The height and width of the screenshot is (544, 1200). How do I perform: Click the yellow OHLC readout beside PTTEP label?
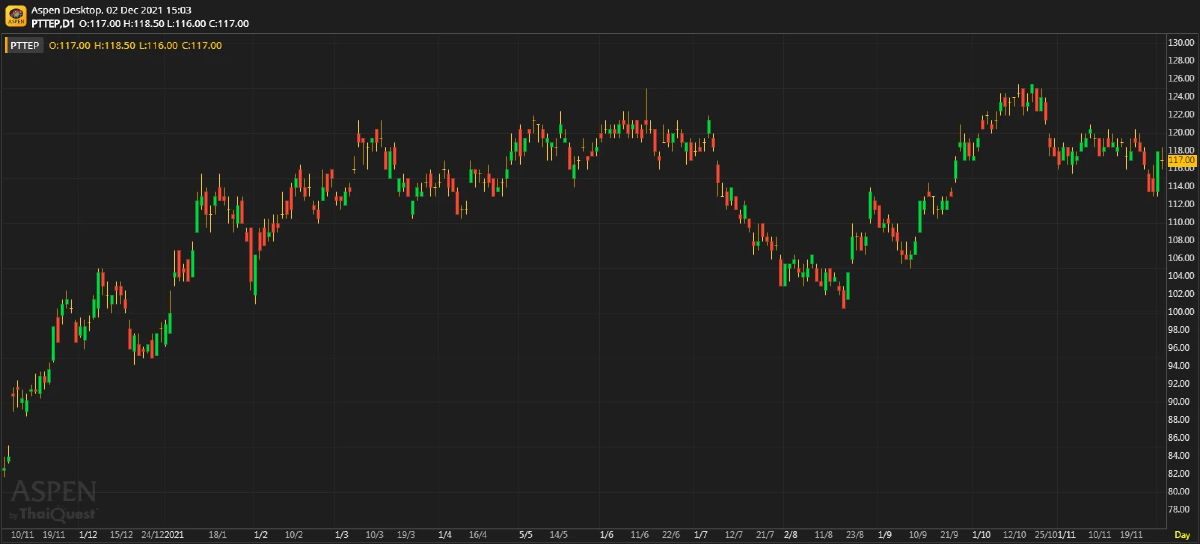135,45
